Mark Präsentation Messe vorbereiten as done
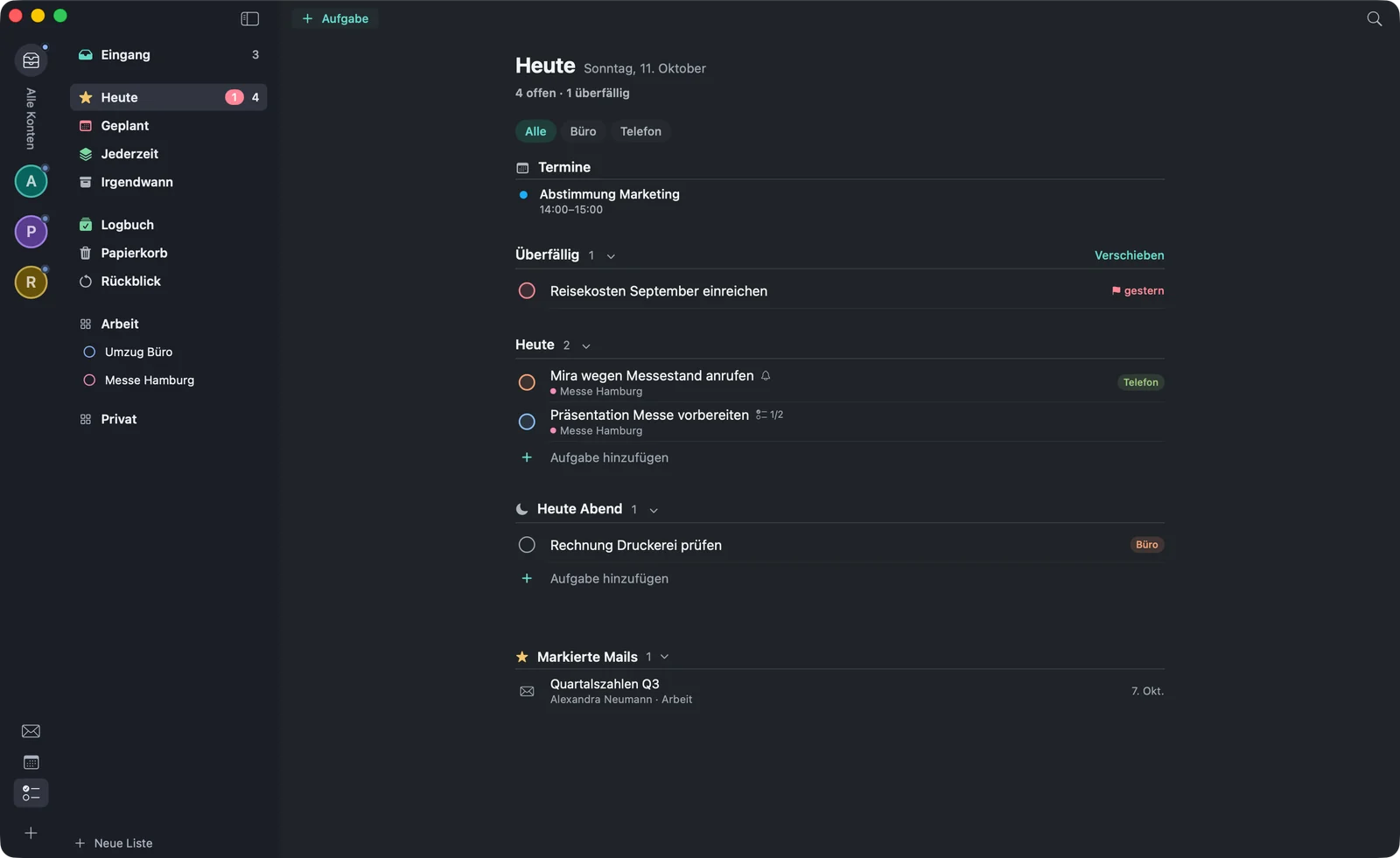The height and width of the screenshot is (858, 1400). 527,422
